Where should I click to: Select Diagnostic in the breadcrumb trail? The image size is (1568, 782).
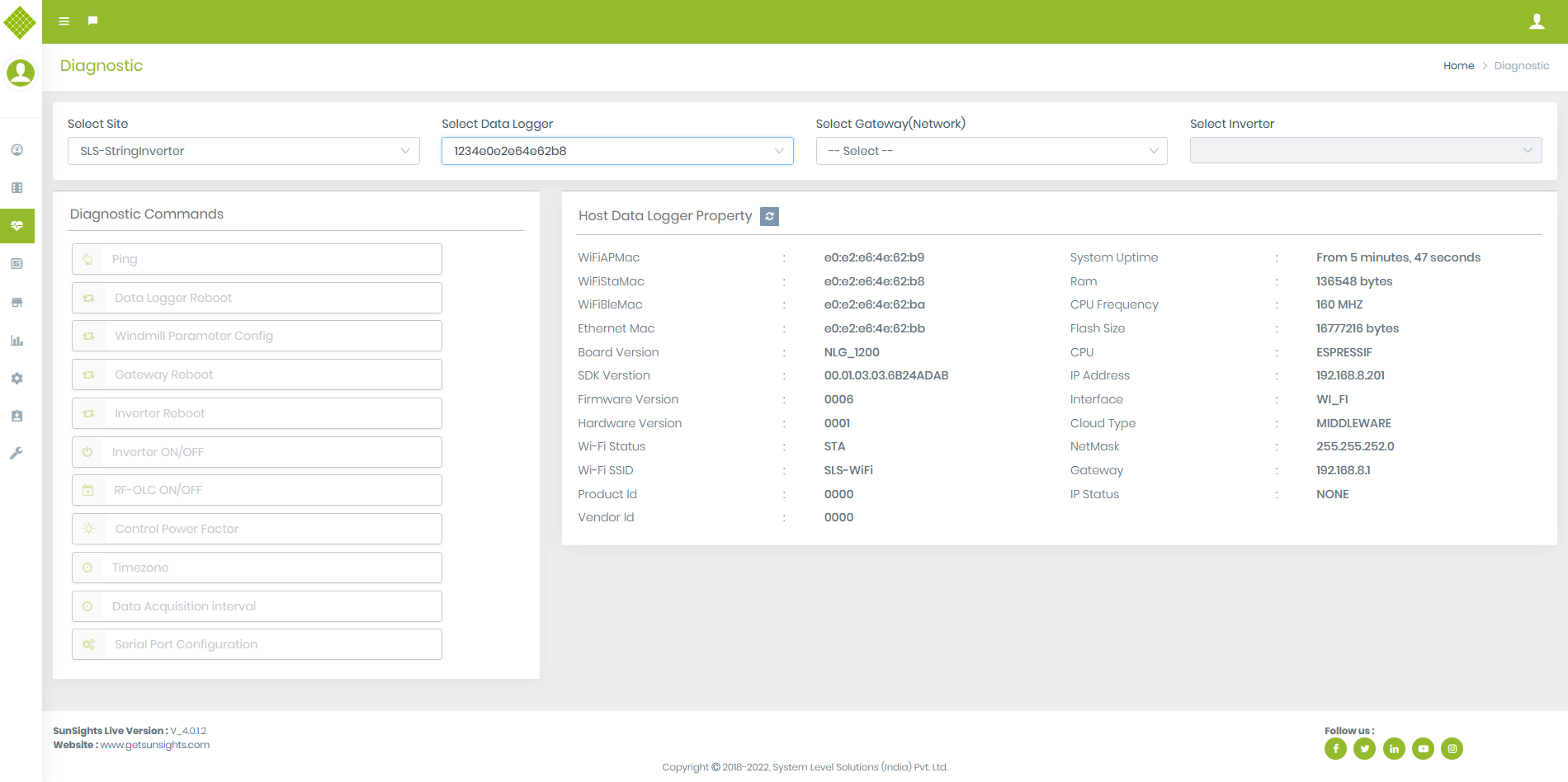tap(1522, 65)
